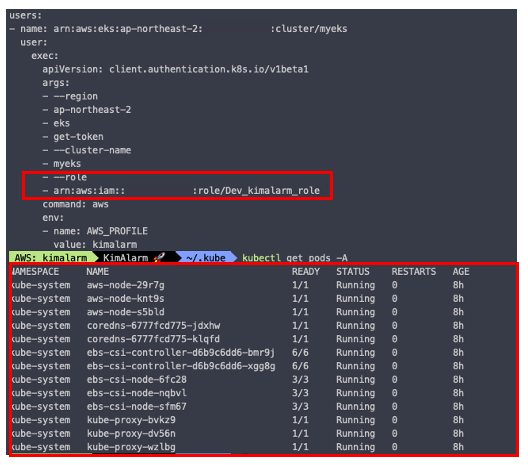Select pod name kube-proxy-dv56n
528x465 pixels.
pos(131,433)
